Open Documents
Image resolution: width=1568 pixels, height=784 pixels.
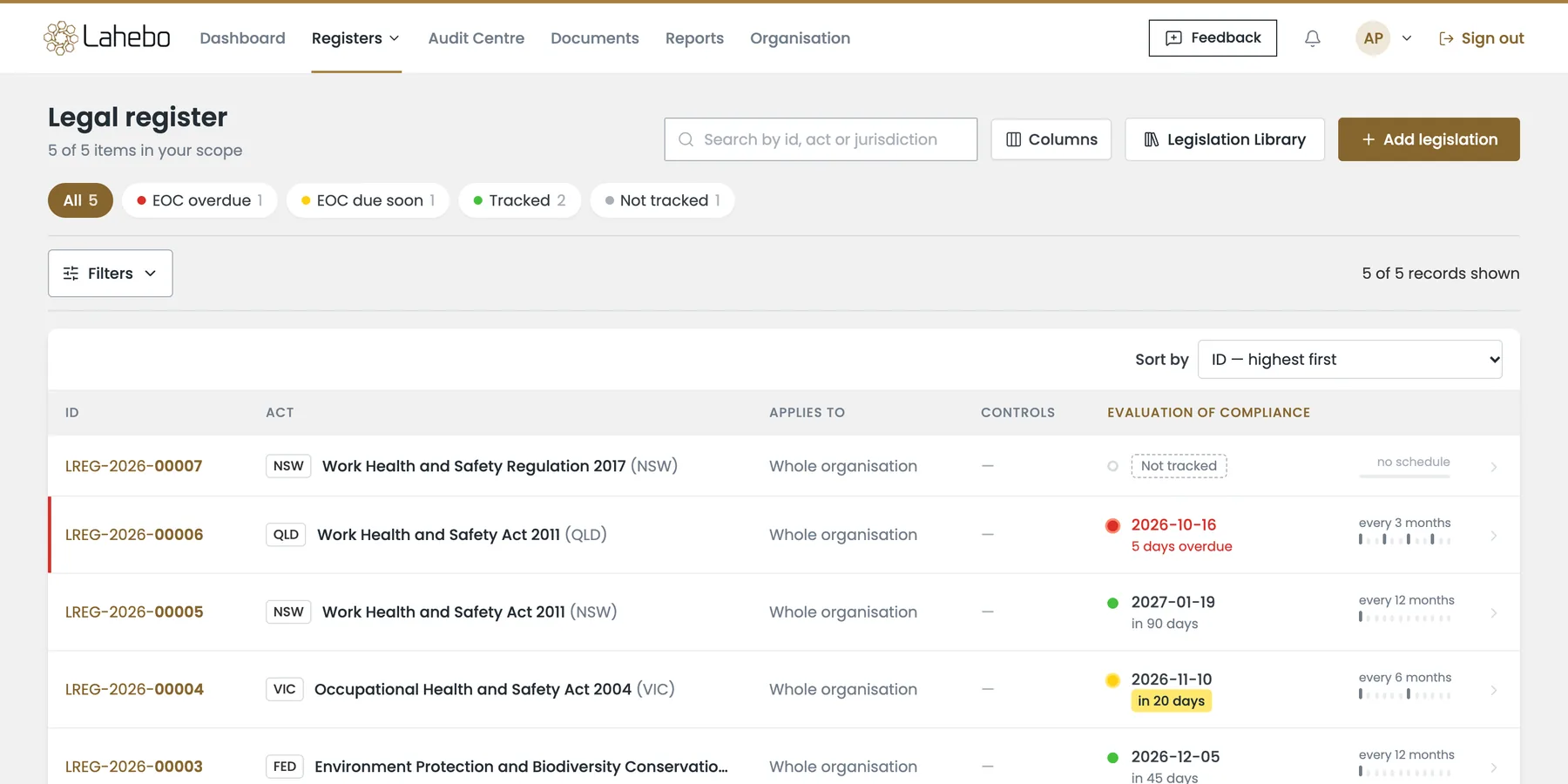pos(595,38)
